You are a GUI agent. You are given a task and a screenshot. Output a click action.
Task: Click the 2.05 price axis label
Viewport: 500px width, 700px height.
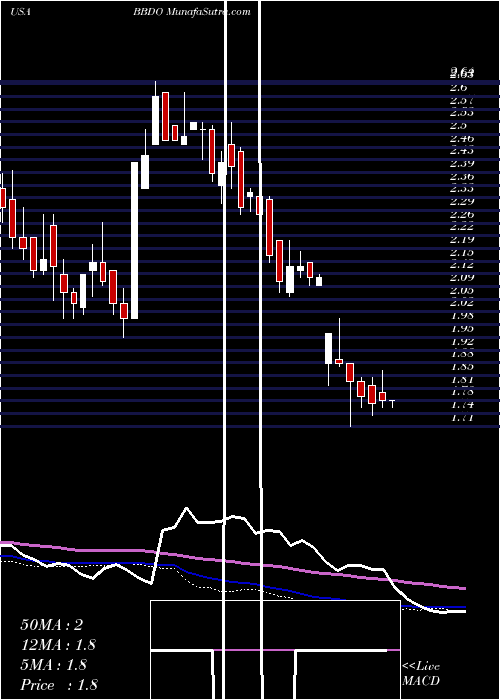462,291
